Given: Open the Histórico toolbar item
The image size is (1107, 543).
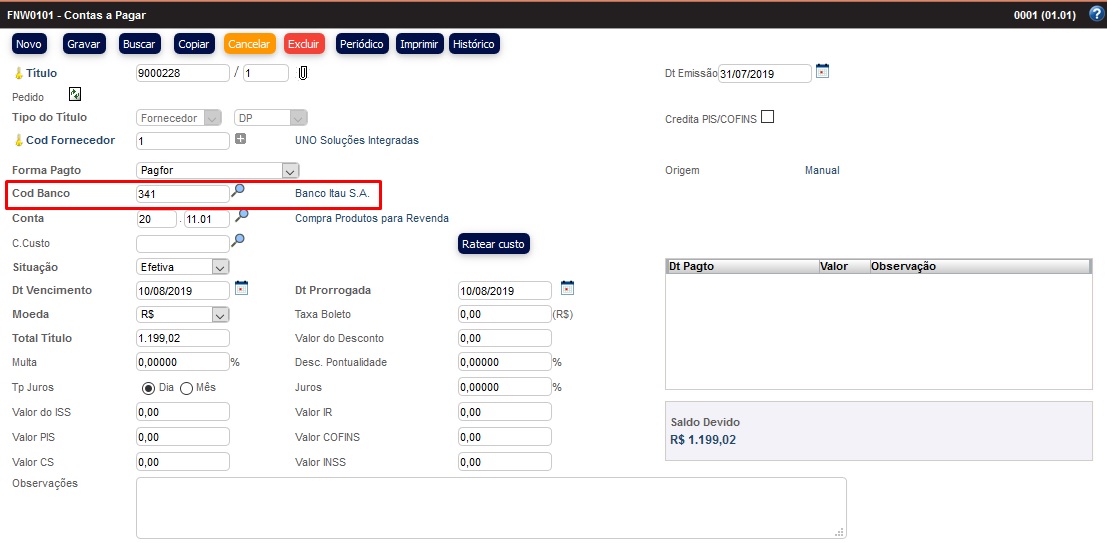Looking at the screenshot, I should [474, 44].
